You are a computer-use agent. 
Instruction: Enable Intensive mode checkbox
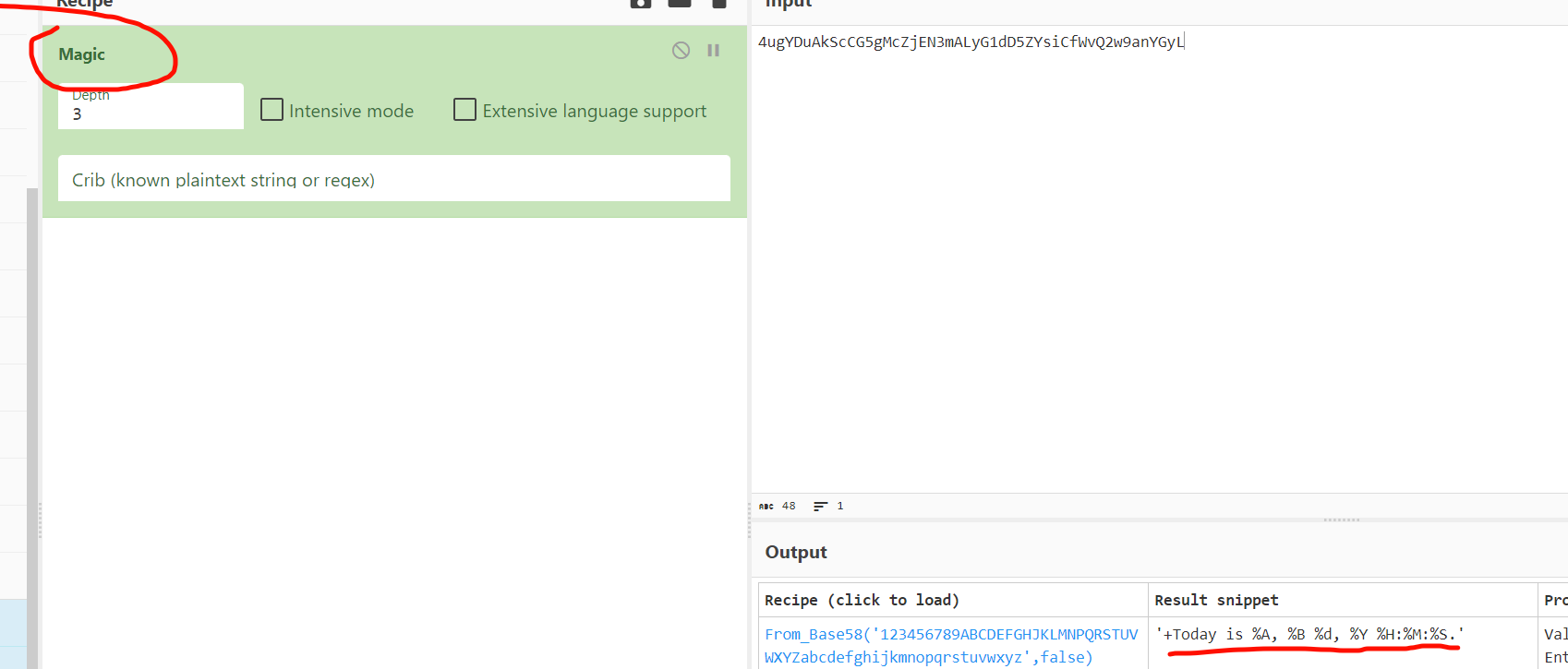[271, 111]
